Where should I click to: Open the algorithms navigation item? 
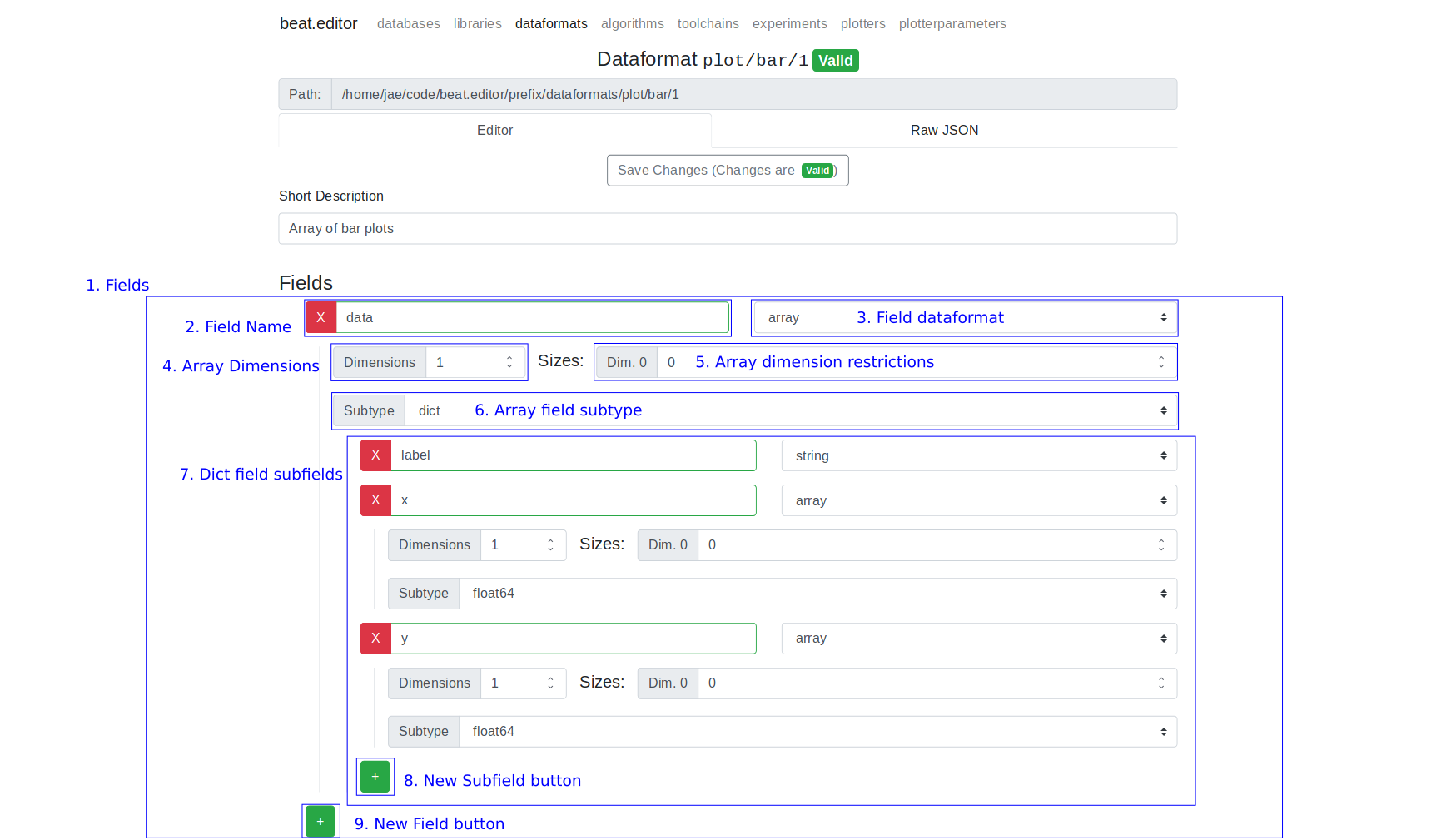click(632, 24)
